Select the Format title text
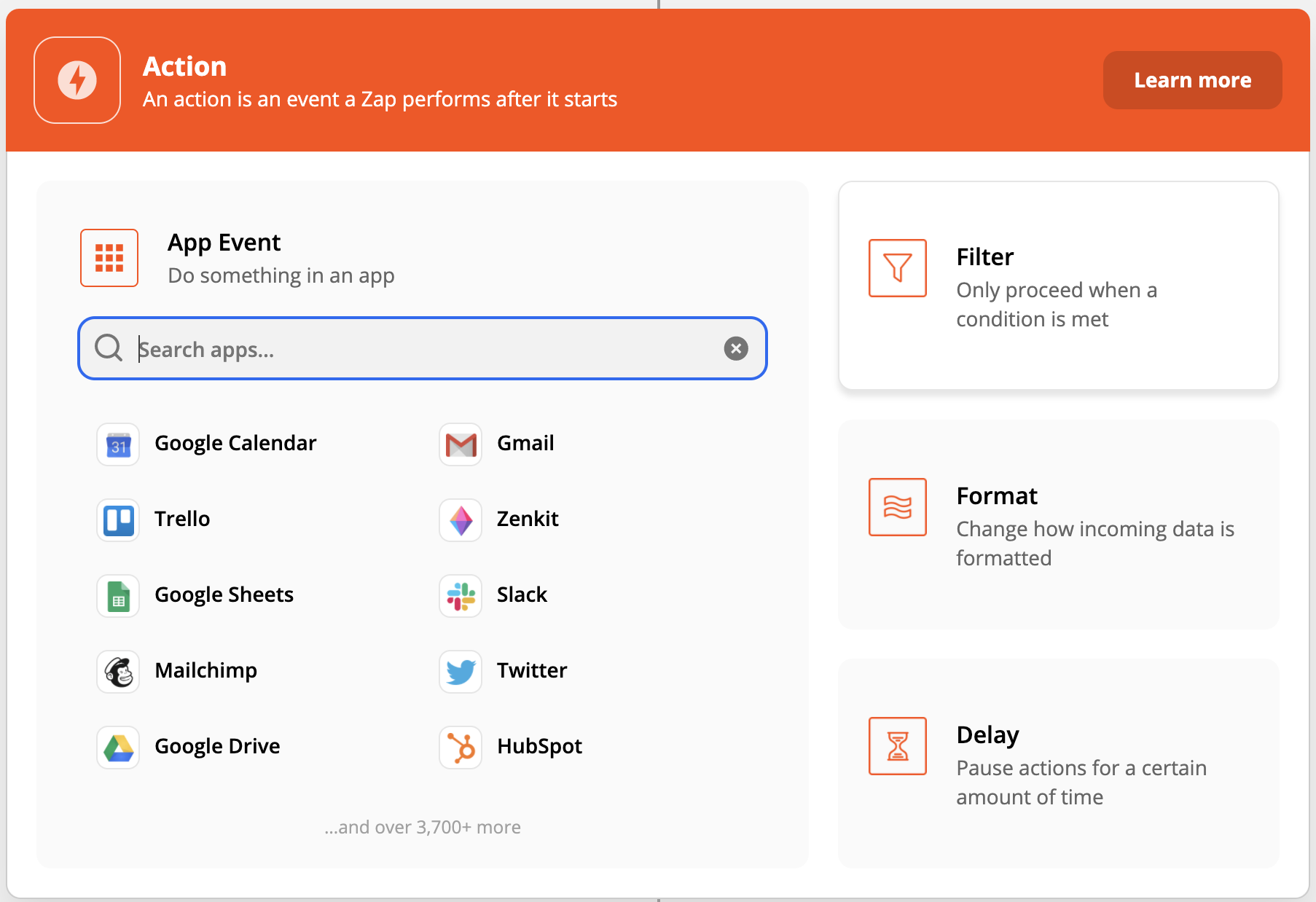Image resolution: width=1316 pixels, height=902 pixels. point(997,496)
